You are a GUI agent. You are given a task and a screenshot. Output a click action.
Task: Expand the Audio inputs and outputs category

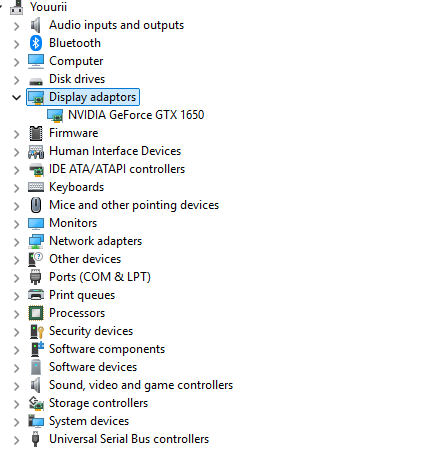pyautogui.click(x=16, y=26)
